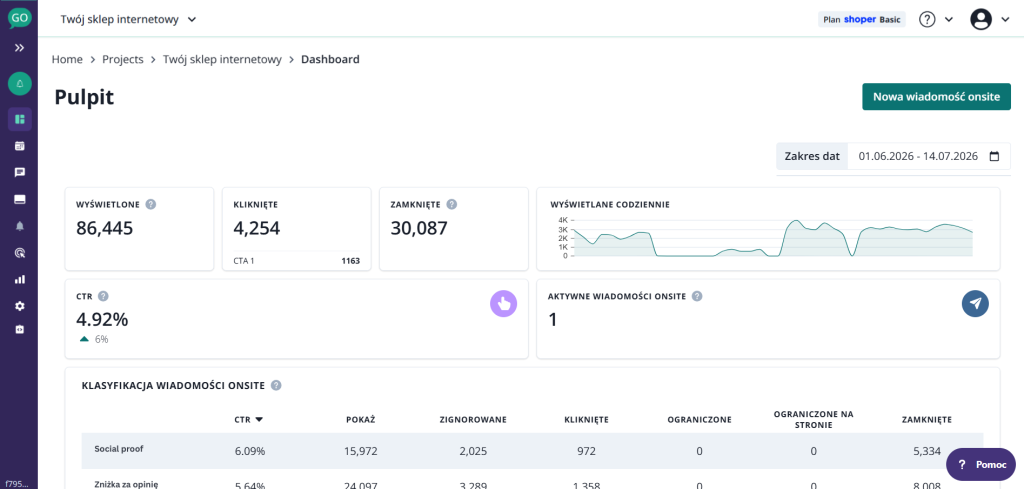Sort table by CTR column arrow
This screenshot has height=489, width=1024.
[x=259, y=420]
